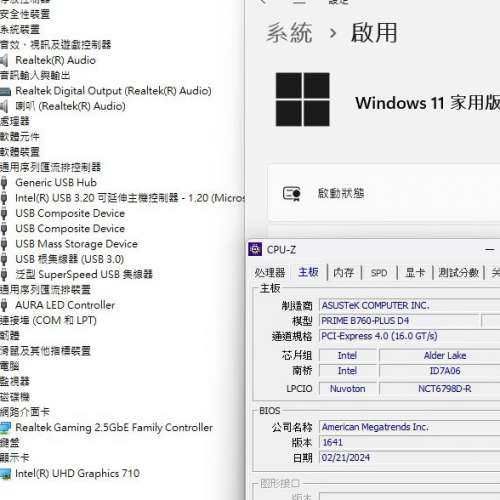
Task: Select Realtek Gaming 2.5GbE Family Controller
Action: point(114,428)
